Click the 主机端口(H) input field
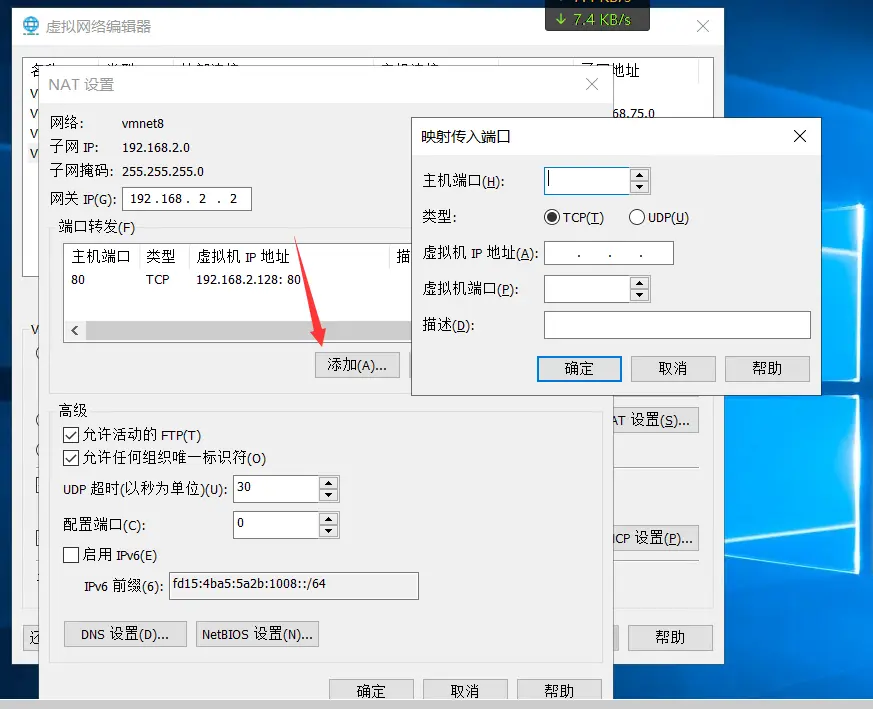This screenshot has height=709, width=873. [587, 181]
